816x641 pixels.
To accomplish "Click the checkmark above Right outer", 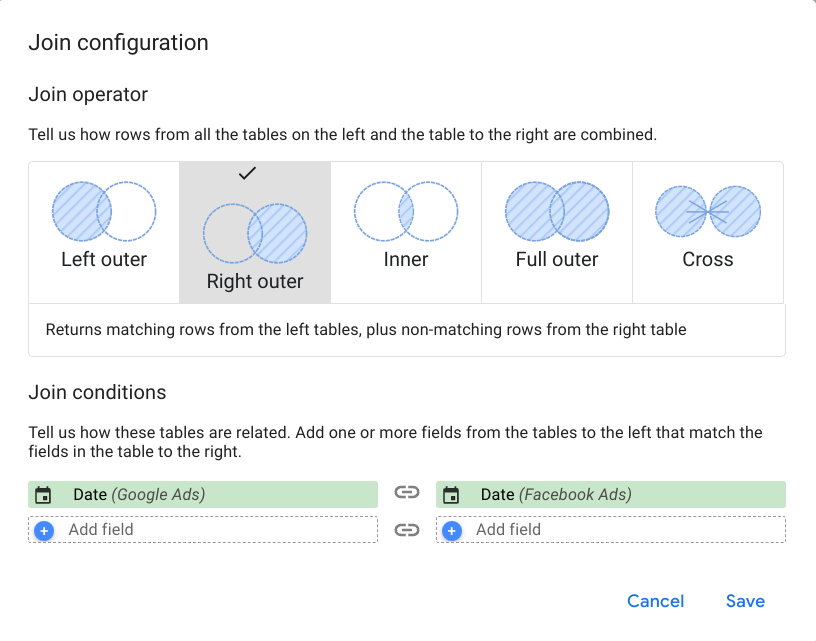I will [x=247, y=173].
